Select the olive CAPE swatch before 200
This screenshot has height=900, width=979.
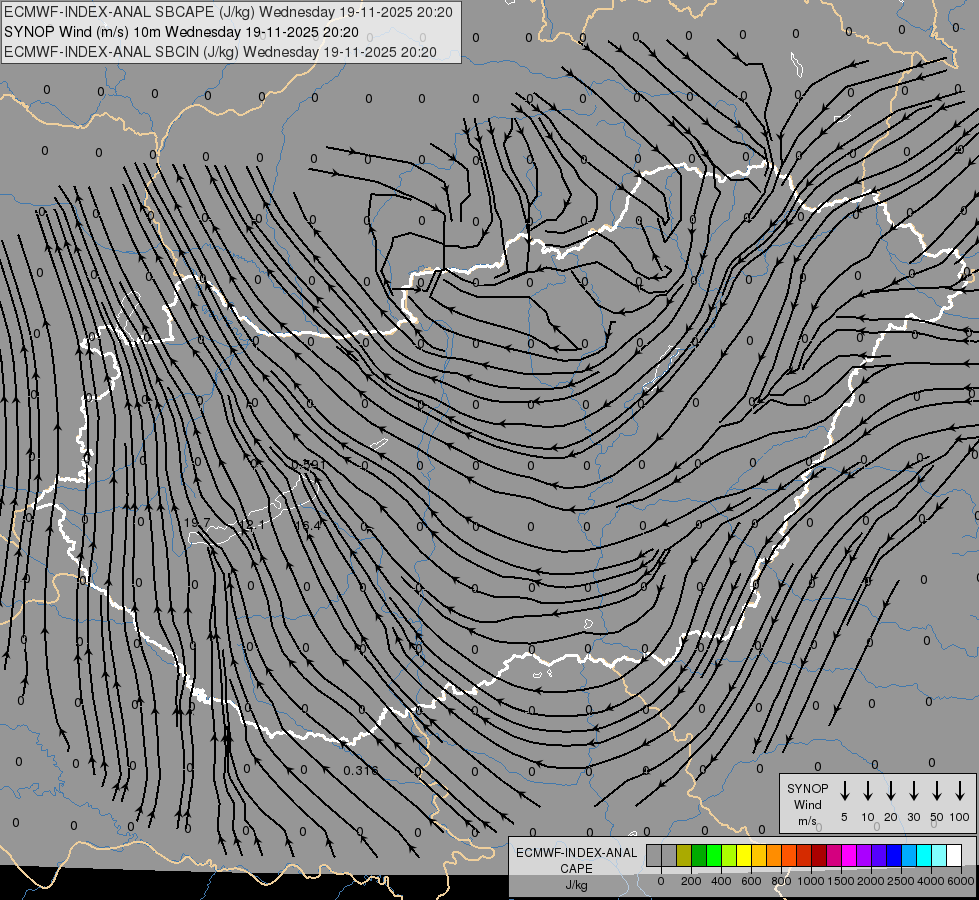tap(684, 855)
